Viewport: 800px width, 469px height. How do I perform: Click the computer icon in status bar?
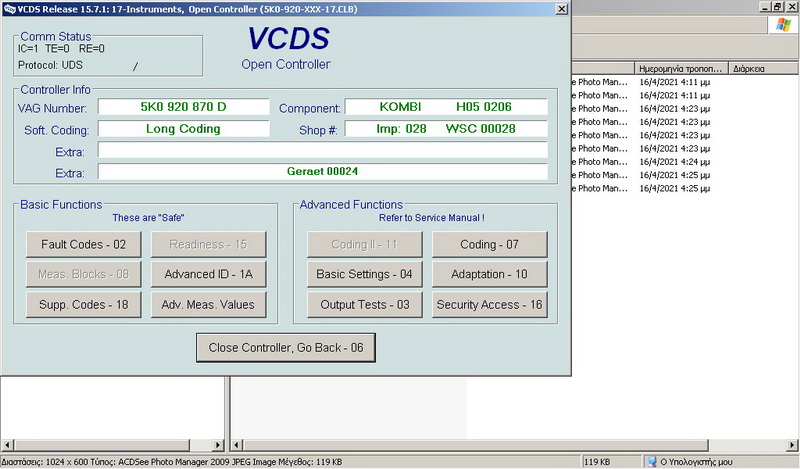pyautogui.click(x=652, y=462)
